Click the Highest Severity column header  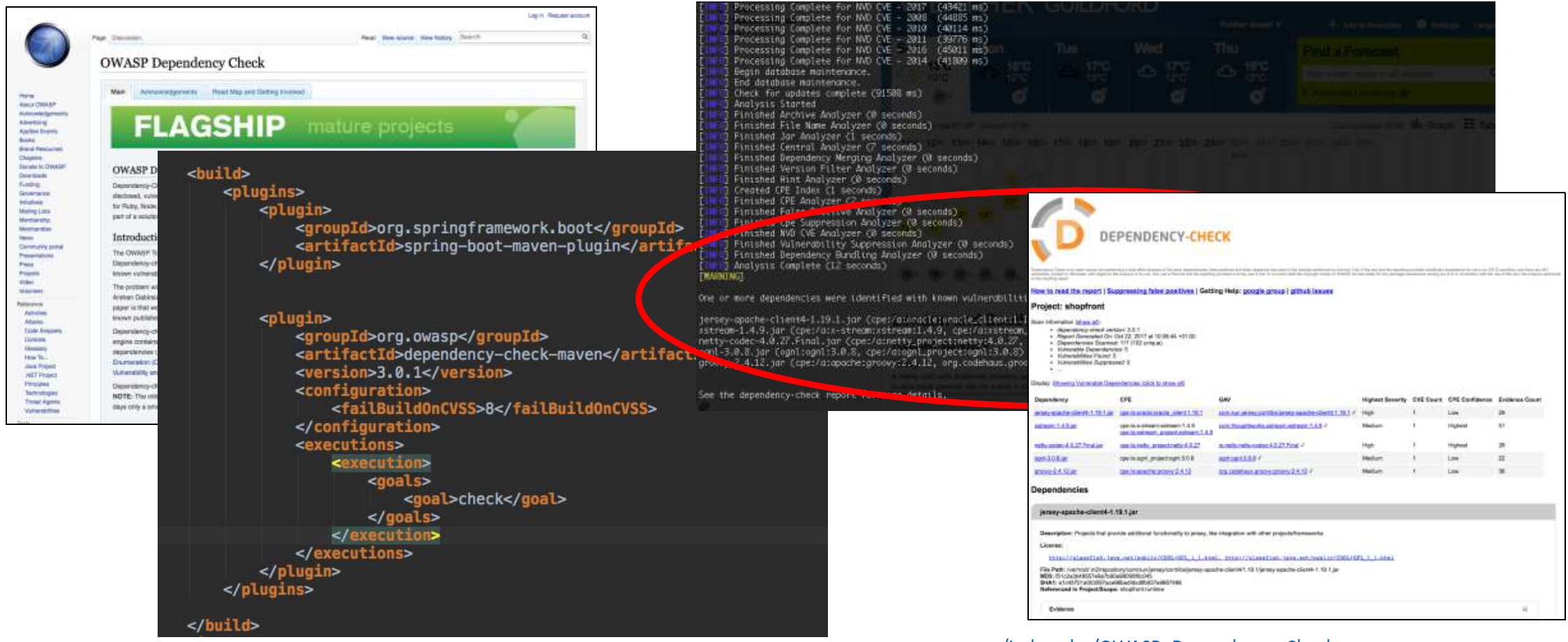[1384, 400]
